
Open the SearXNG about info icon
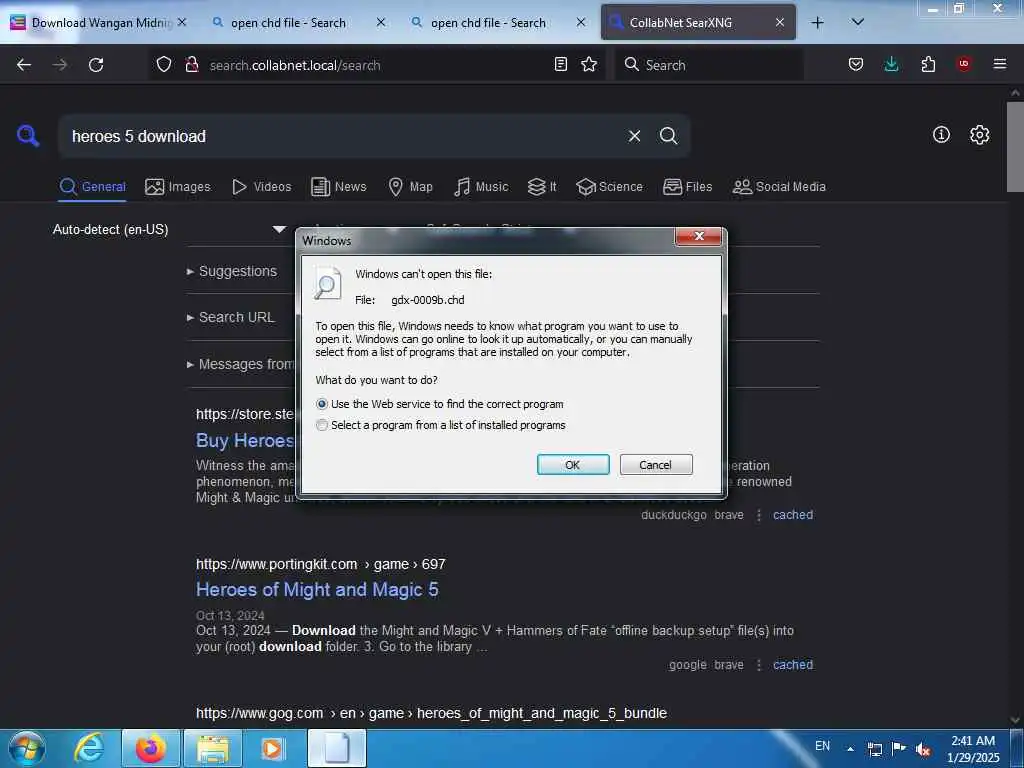point(941,135)
